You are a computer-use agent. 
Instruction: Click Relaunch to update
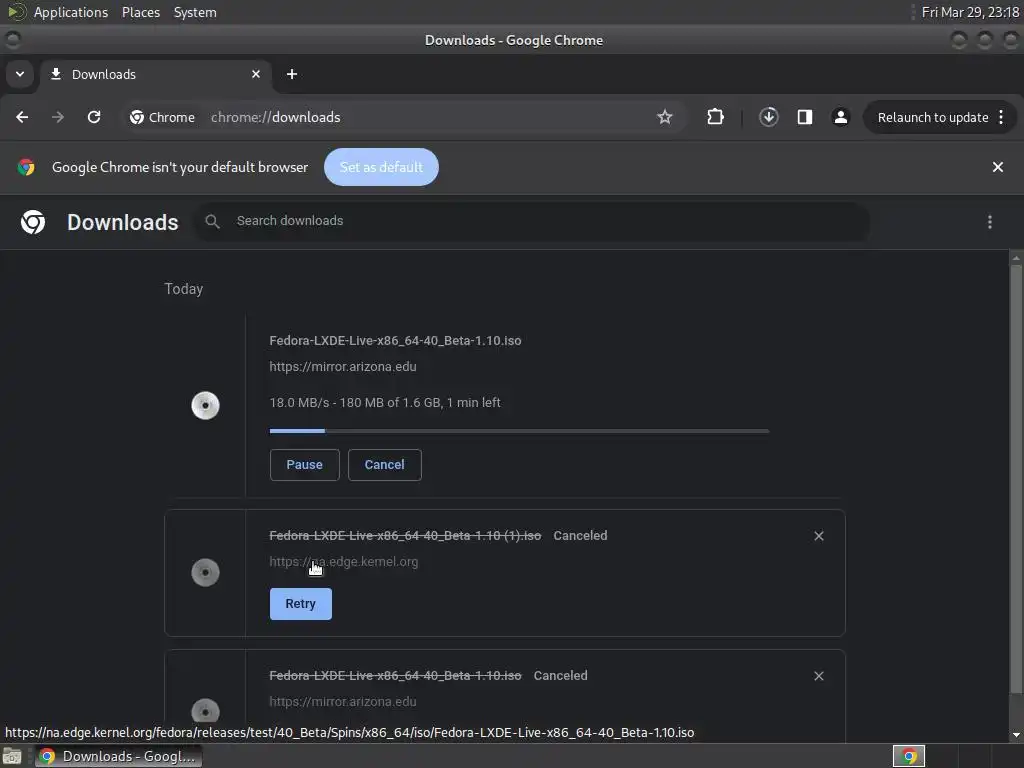pyautogui.click(x=933, y=118)
